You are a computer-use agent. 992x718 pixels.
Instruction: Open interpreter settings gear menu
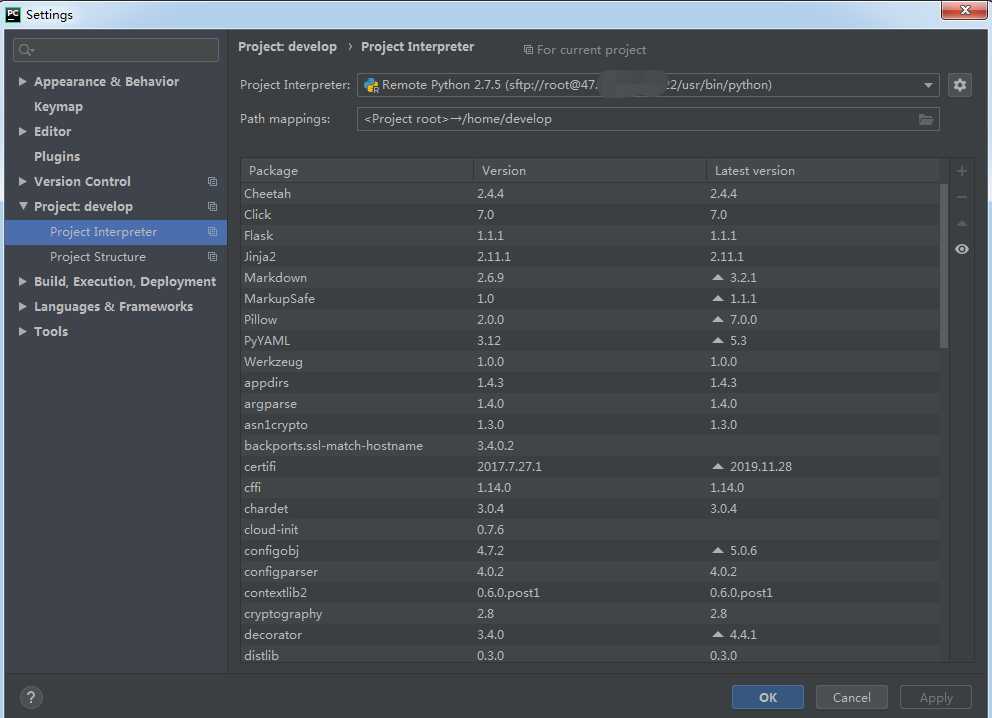pyautogui.click(x=959, y=85)
